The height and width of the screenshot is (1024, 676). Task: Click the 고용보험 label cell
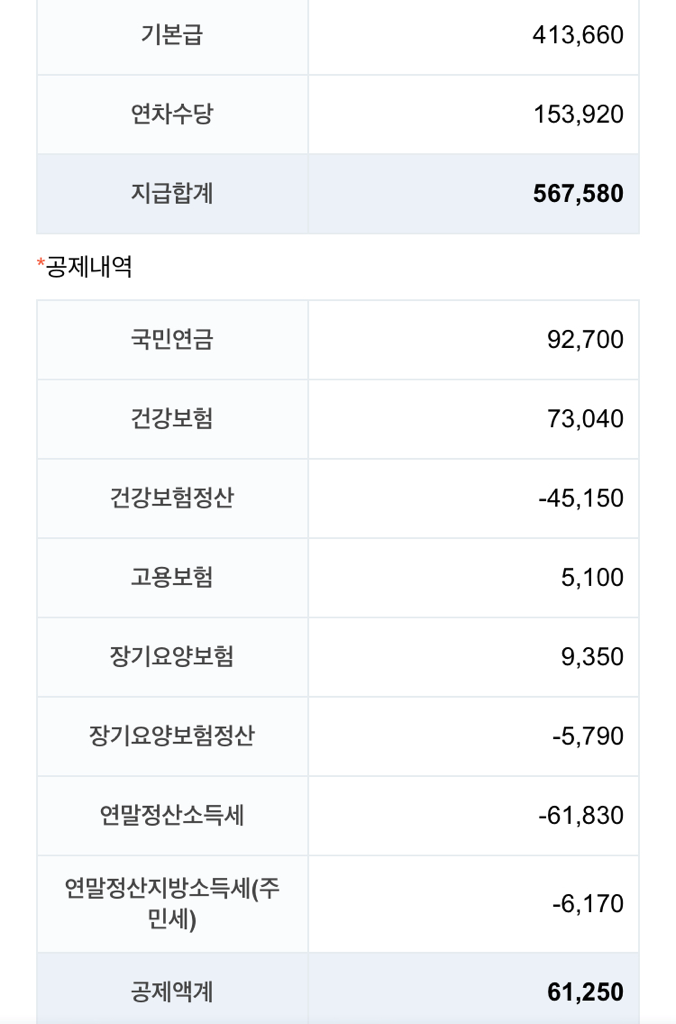(172, 577)
